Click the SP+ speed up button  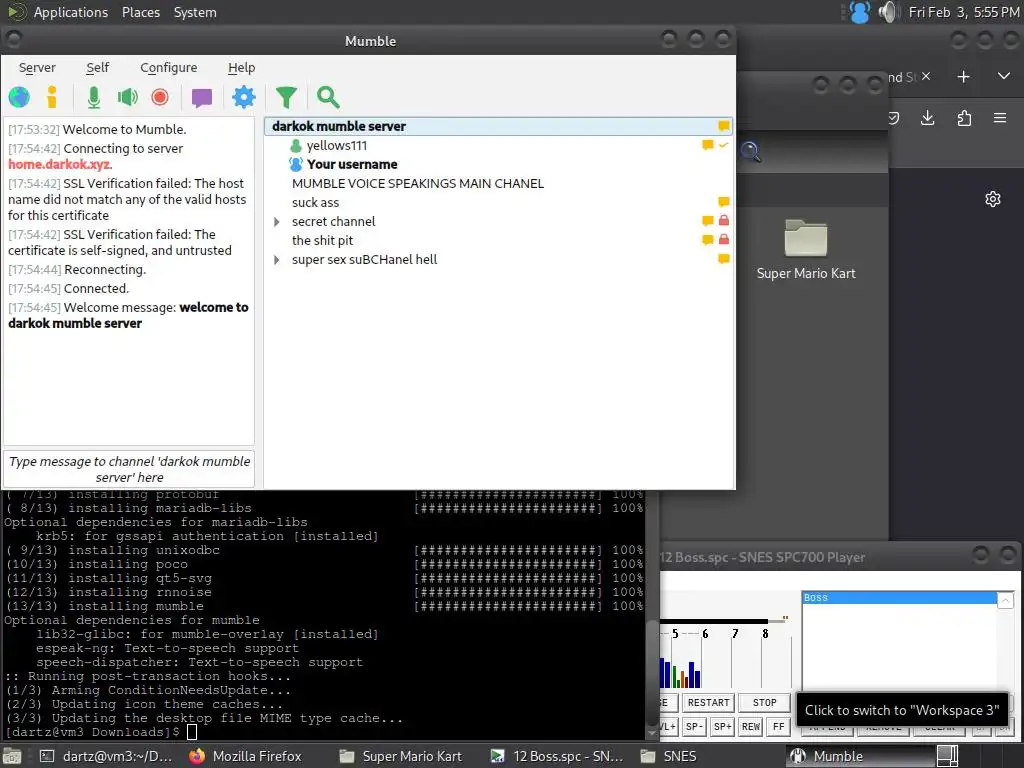[722, 726]
